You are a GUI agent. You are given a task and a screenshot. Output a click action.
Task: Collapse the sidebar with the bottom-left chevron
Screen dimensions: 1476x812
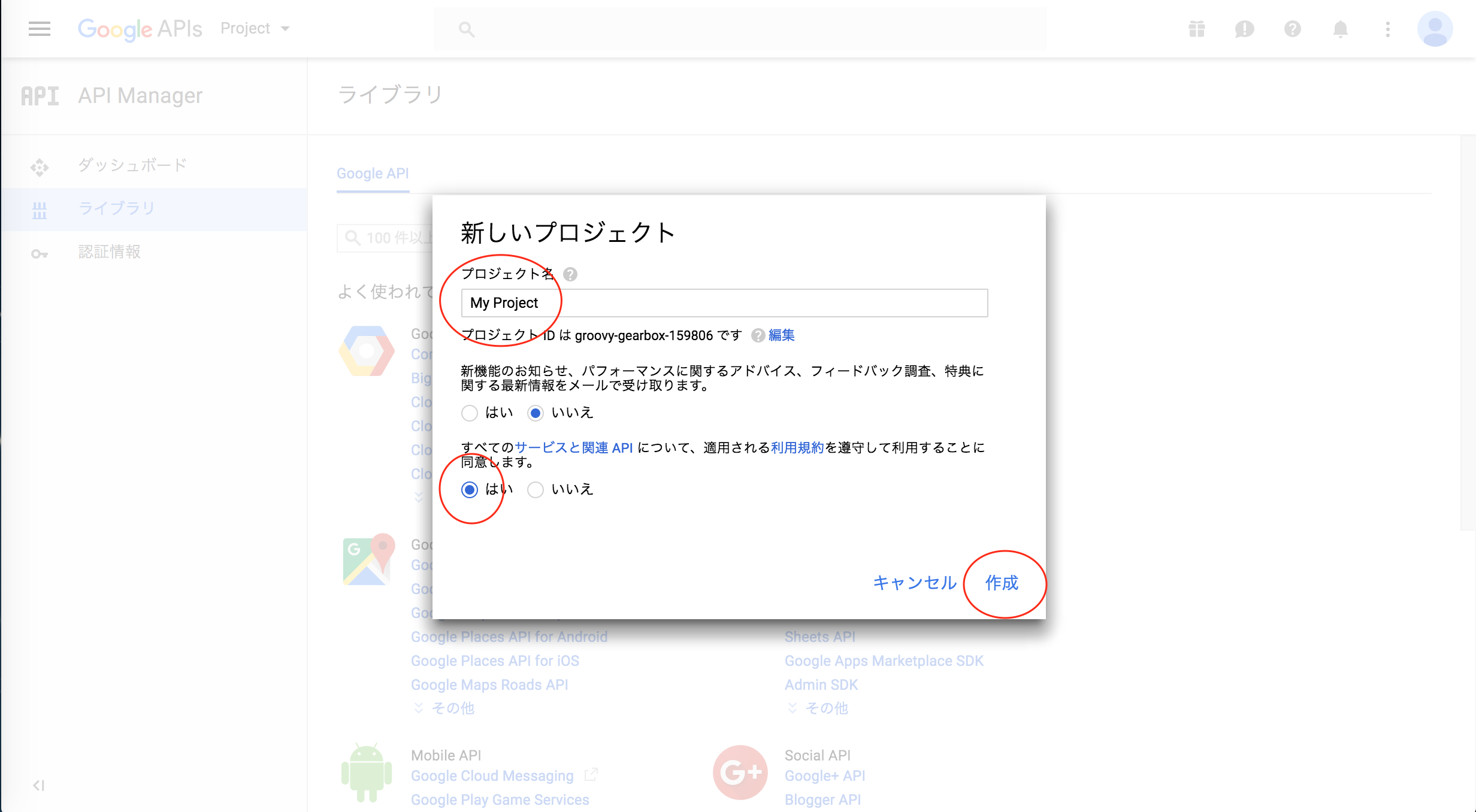tap(40, 786)
